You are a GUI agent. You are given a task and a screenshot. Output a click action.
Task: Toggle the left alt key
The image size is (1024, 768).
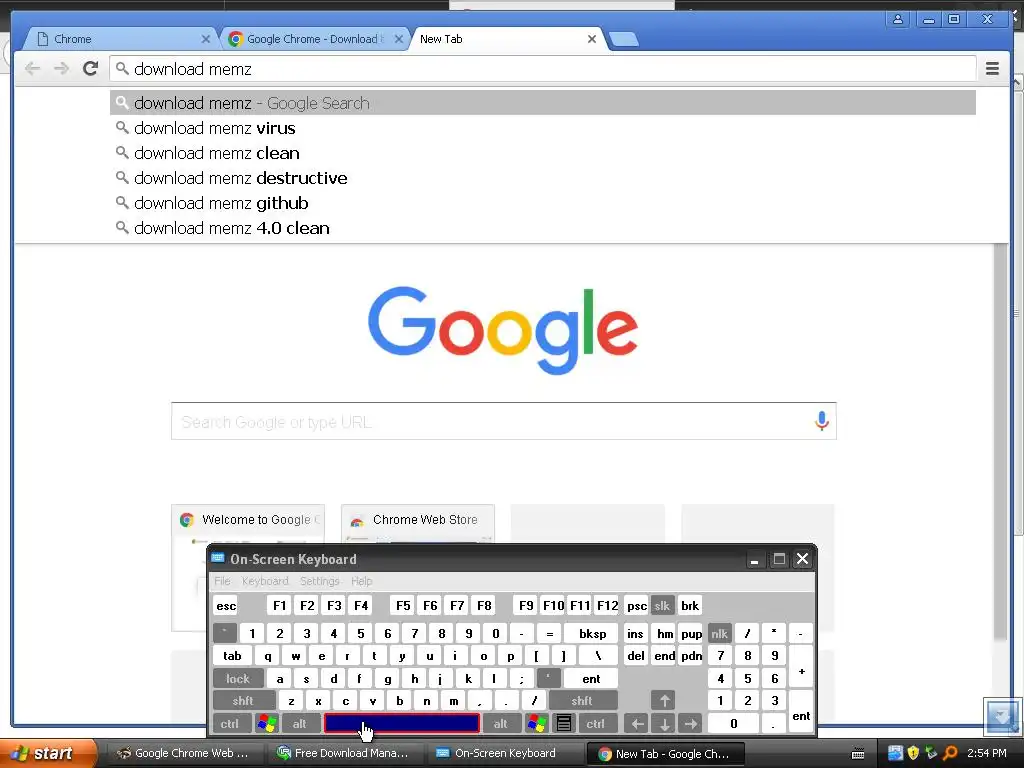click(300, 724)
